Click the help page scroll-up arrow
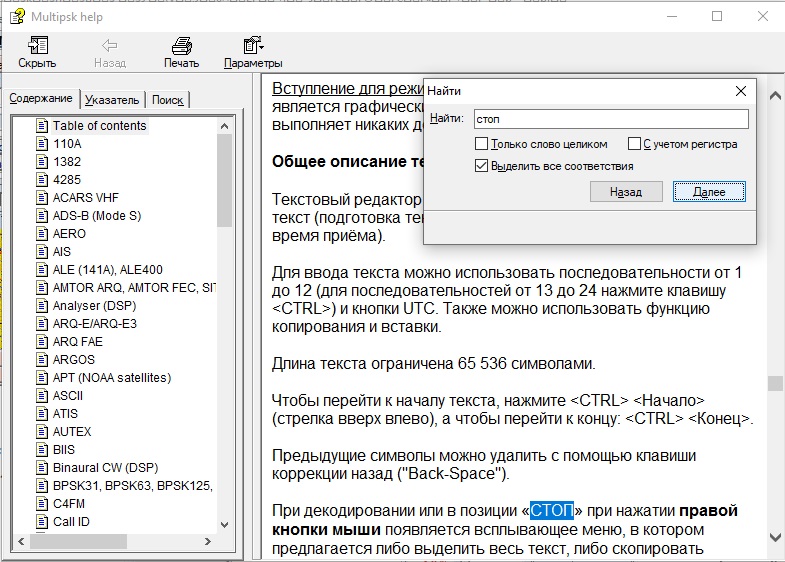This screenshot has height=562, width=785. [x=775, y=95]
